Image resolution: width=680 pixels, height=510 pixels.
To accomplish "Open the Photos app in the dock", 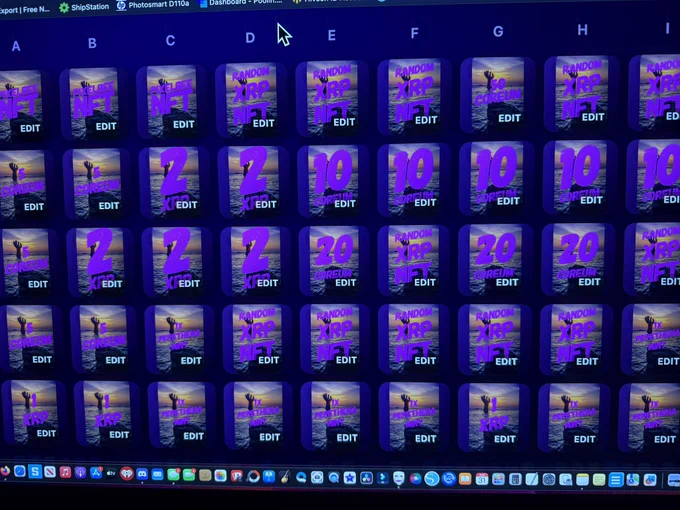I will tap(220, 476).
